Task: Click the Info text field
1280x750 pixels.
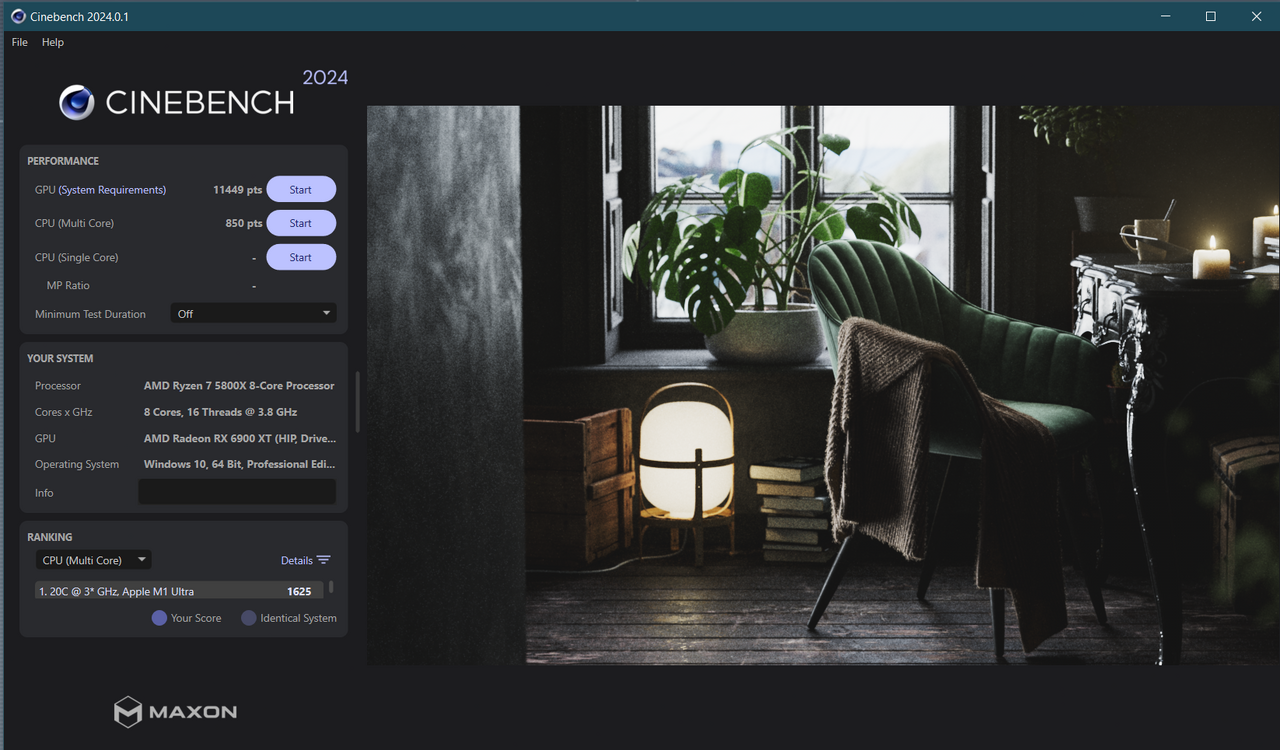Action: [x=237, y=492]
